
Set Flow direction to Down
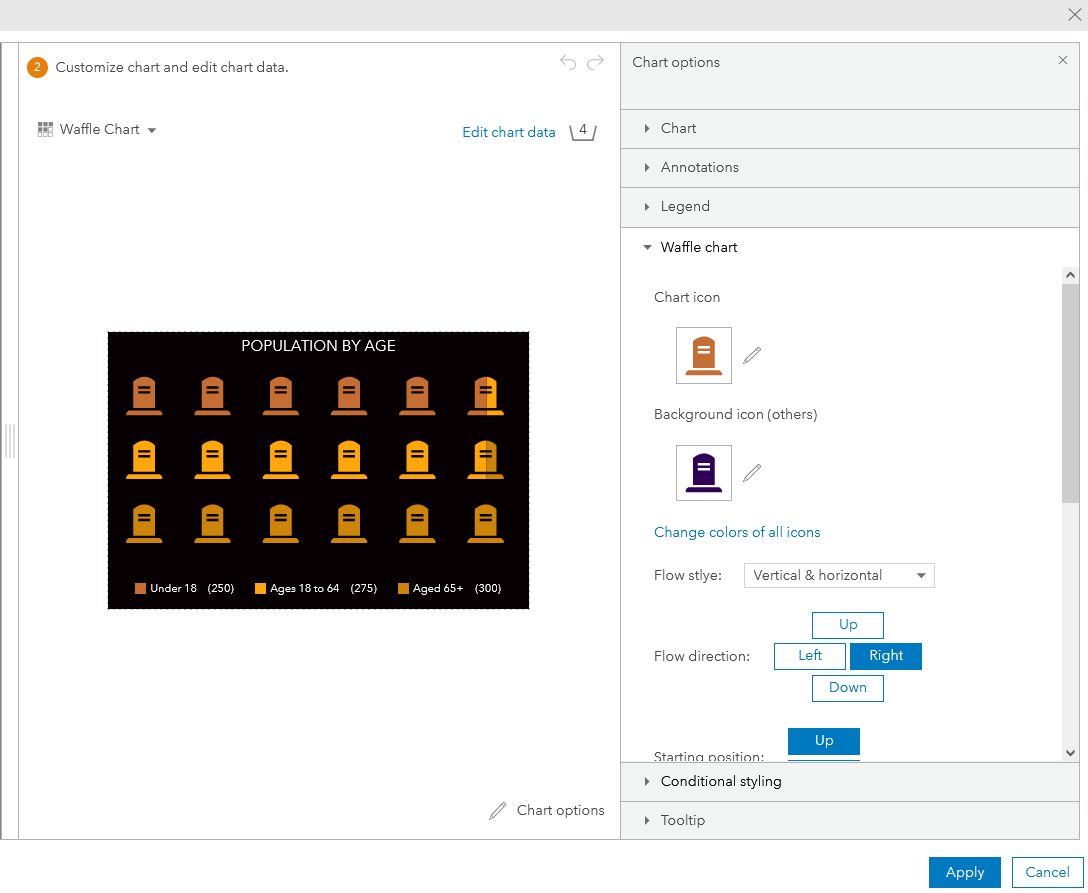[848, 688]
